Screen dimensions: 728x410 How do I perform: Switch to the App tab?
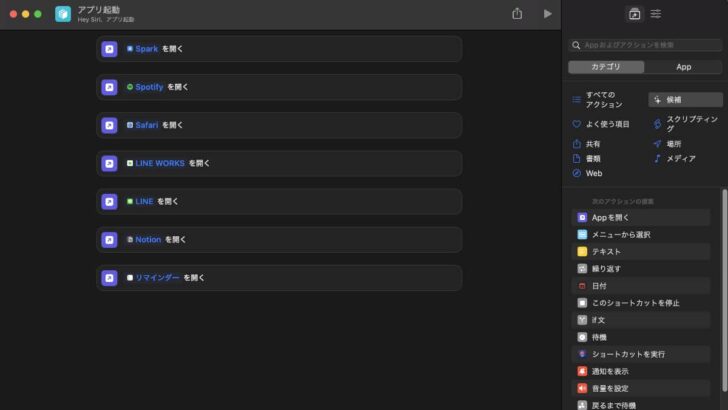pyautogui.click(x=683, y=67)
